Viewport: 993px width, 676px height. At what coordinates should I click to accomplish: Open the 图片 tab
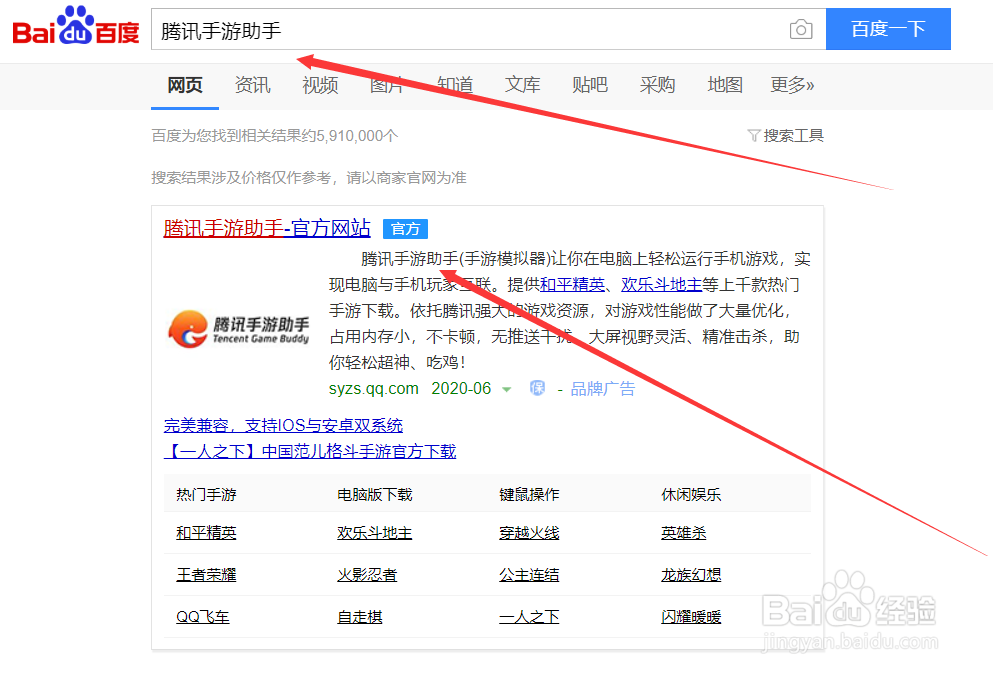pyautogui.click(x=387, y=85)
